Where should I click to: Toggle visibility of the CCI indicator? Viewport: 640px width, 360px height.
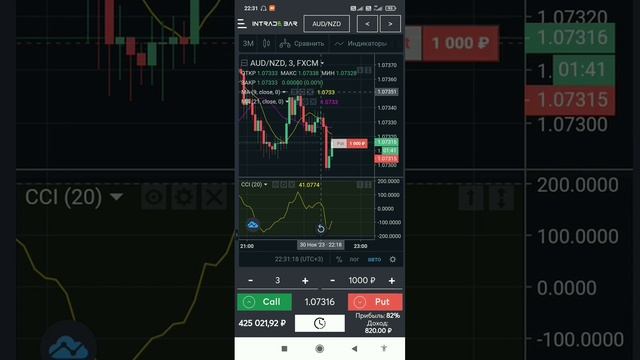coord(276,185)
